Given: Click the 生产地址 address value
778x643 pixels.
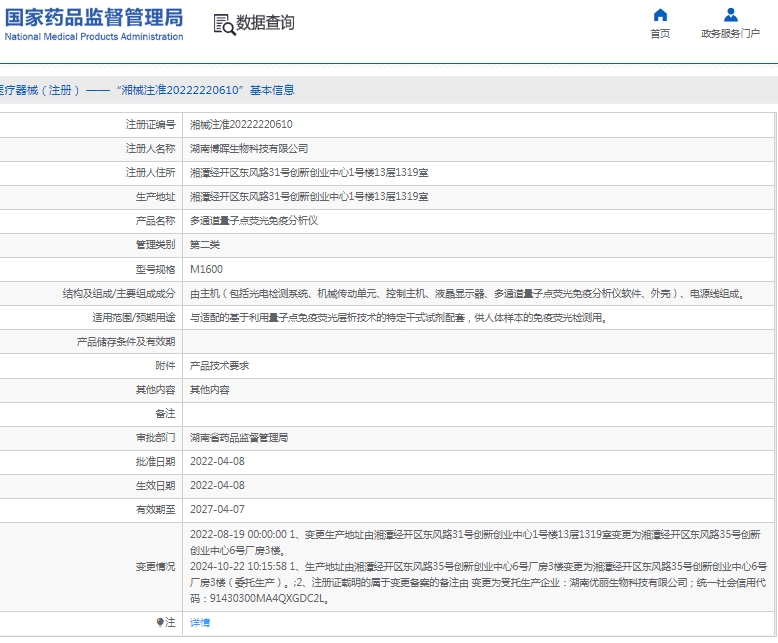Looking at the screenshot, I should tap(309, 197).
